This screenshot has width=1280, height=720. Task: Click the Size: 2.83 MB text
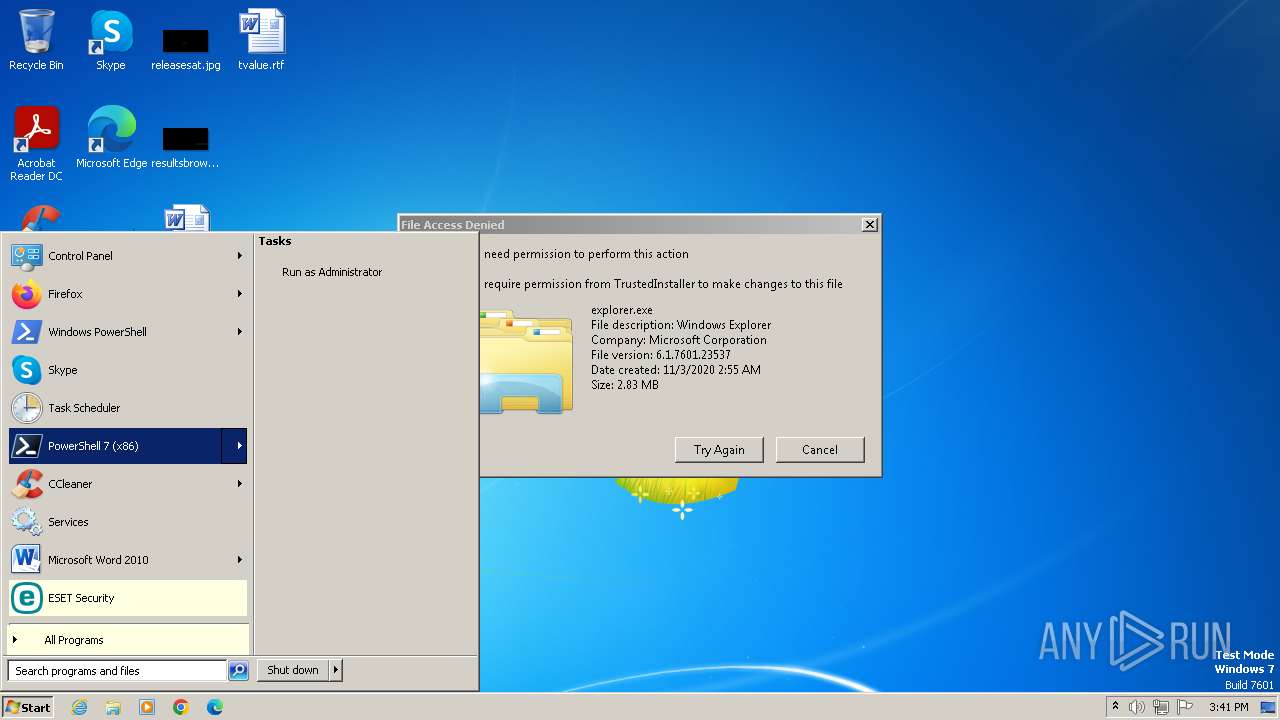pos(625,385)
